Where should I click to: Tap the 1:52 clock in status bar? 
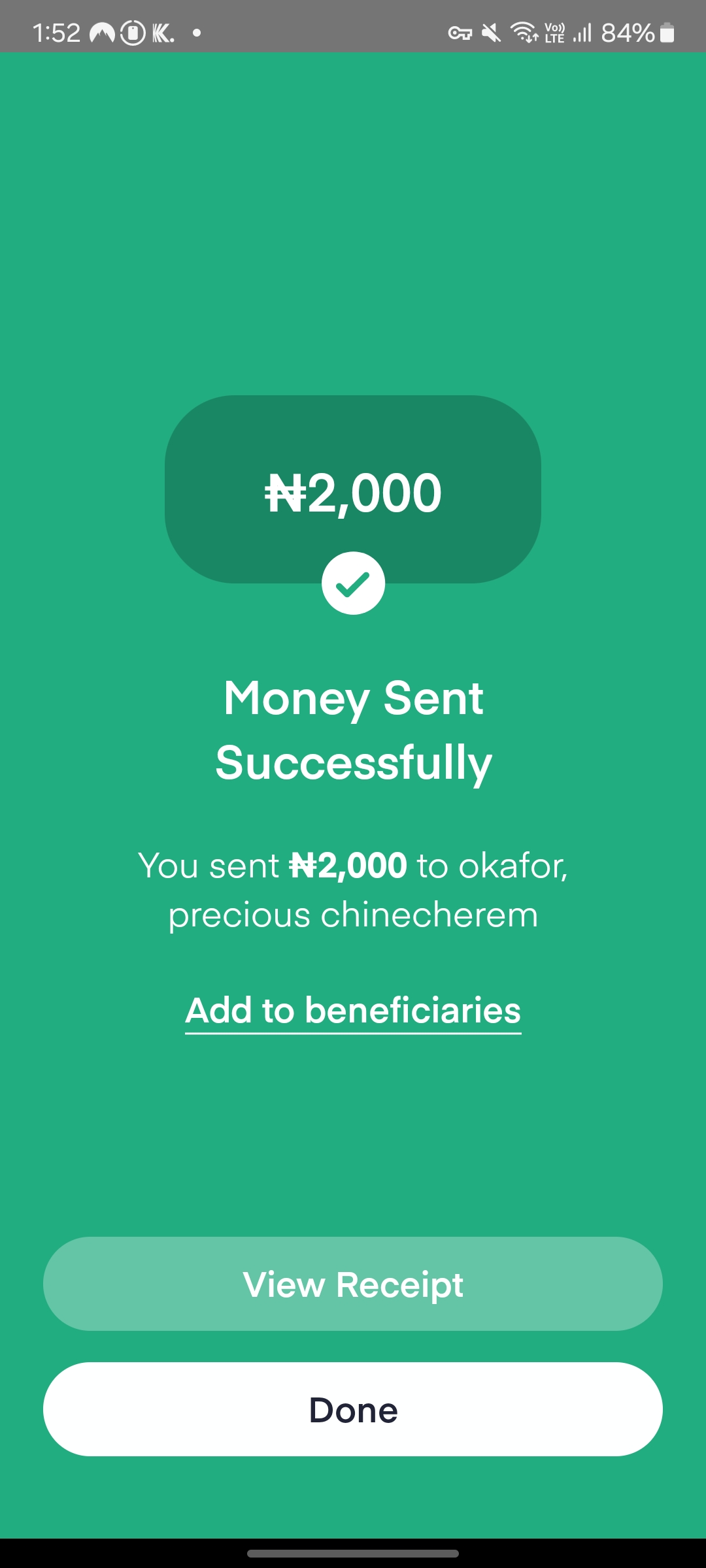point(56,33)
